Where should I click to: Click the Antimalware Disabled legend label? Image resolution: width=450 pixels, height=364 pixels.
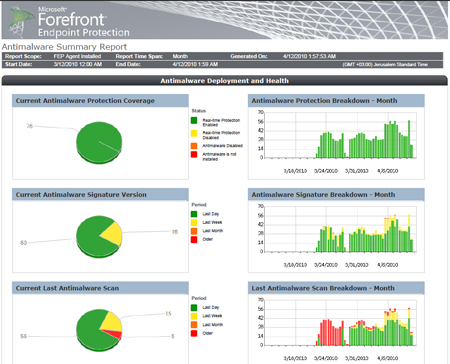(222, 146)
